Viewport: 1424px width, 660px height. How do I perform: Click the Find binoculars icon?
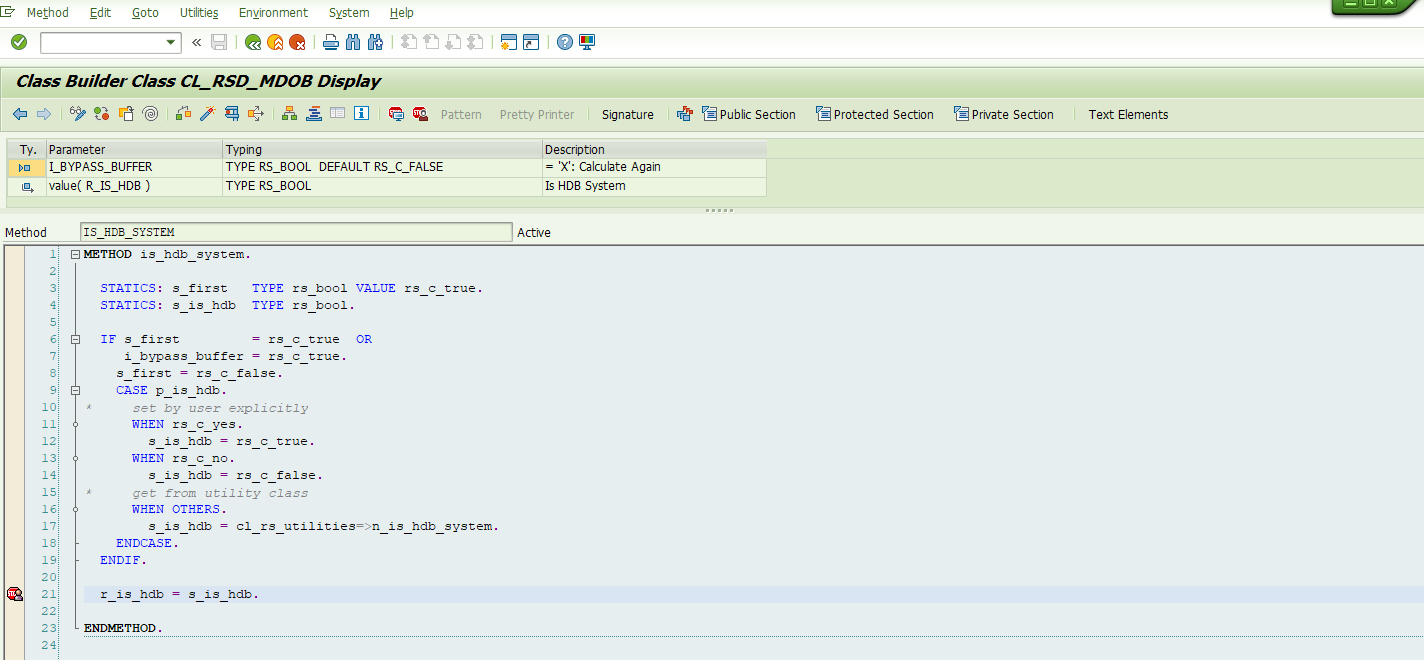pos(353,42)
